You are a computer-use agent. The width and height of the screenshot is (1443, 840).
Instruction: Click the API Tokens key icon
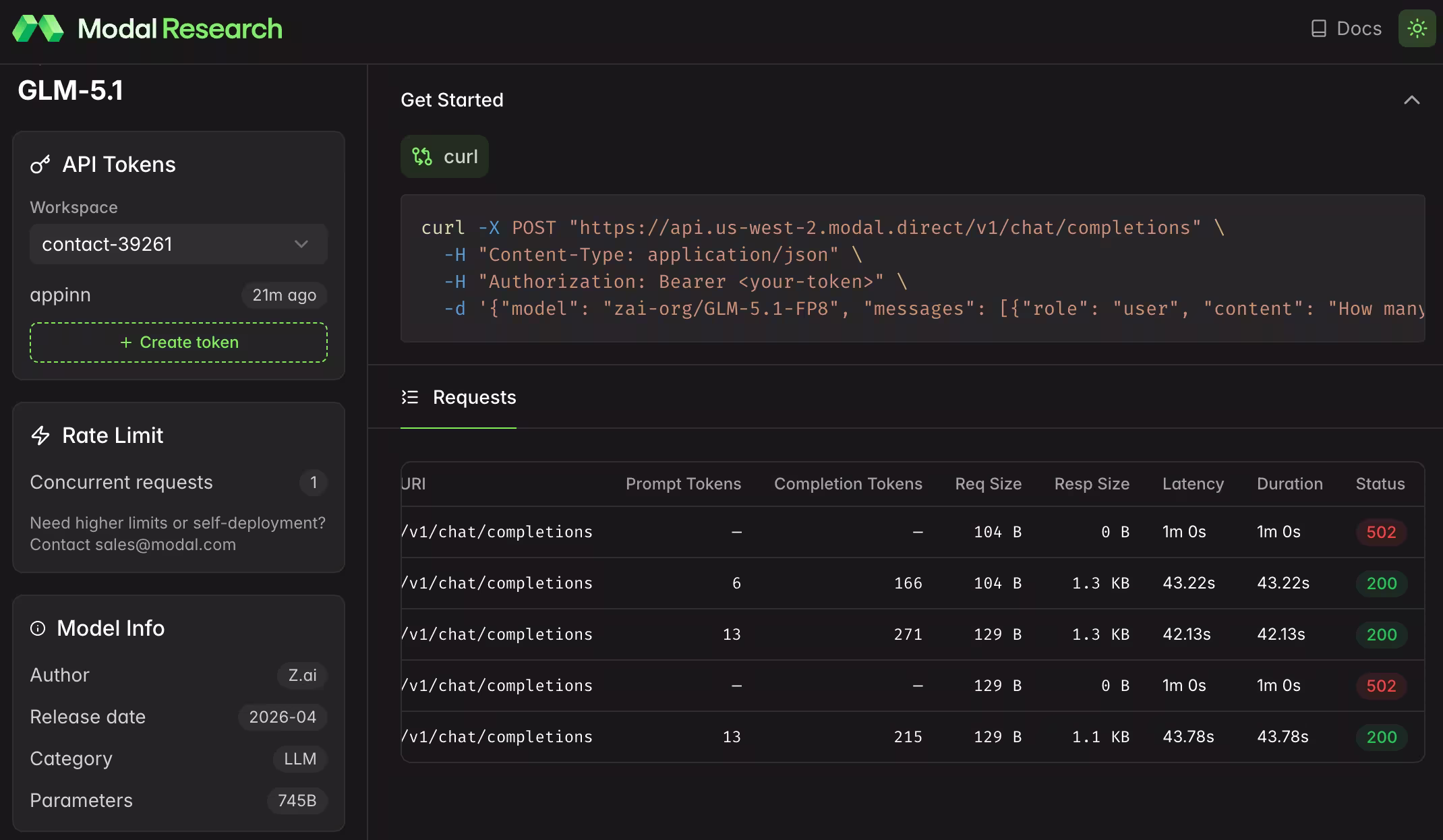coord(40,164)
